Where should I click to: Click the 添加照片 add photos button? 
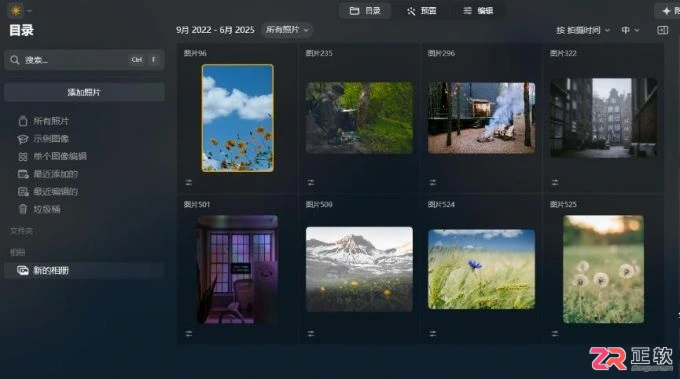(x=84, y=92)
